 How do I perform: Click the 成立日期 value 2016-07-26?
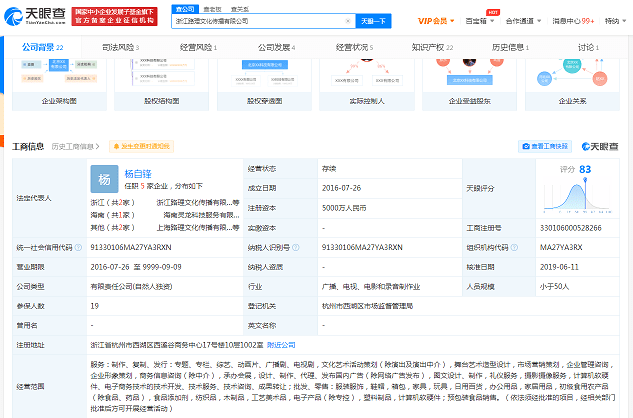tap(342, 188)
